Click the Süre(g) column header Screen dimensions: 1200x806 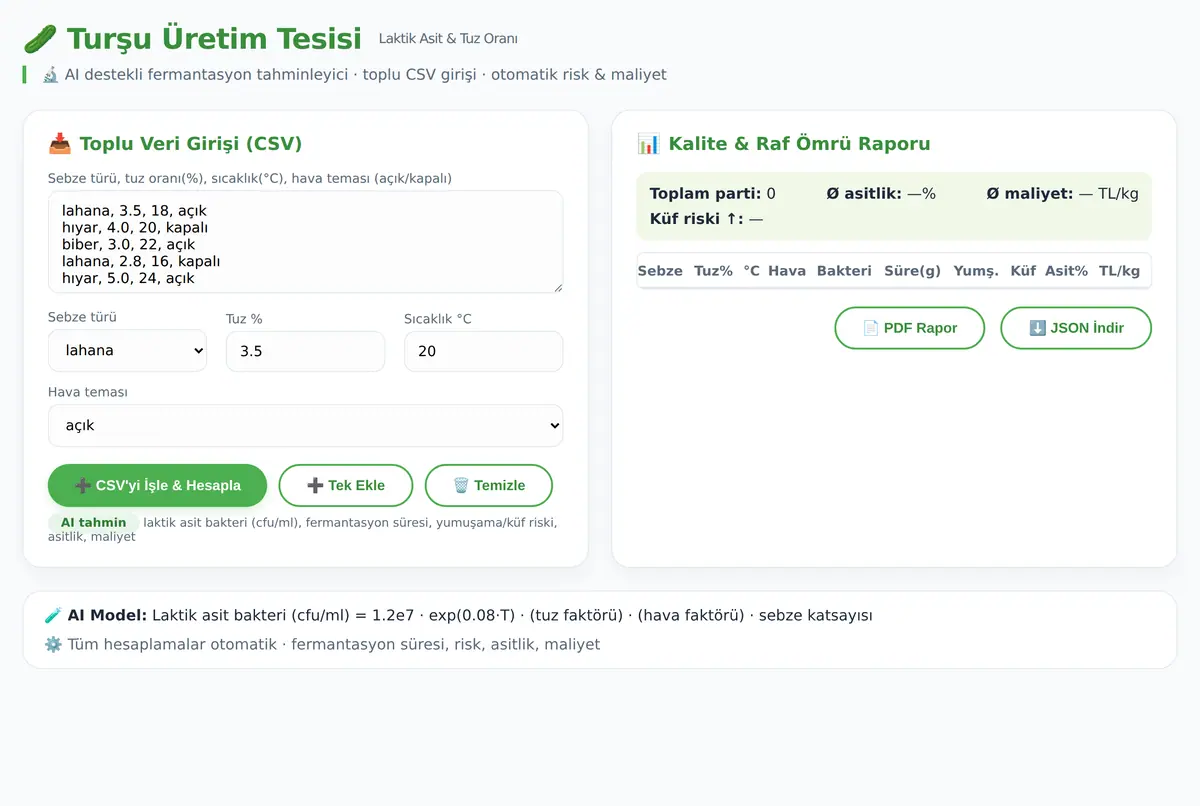pyautogui.click(x=913, y=271)
